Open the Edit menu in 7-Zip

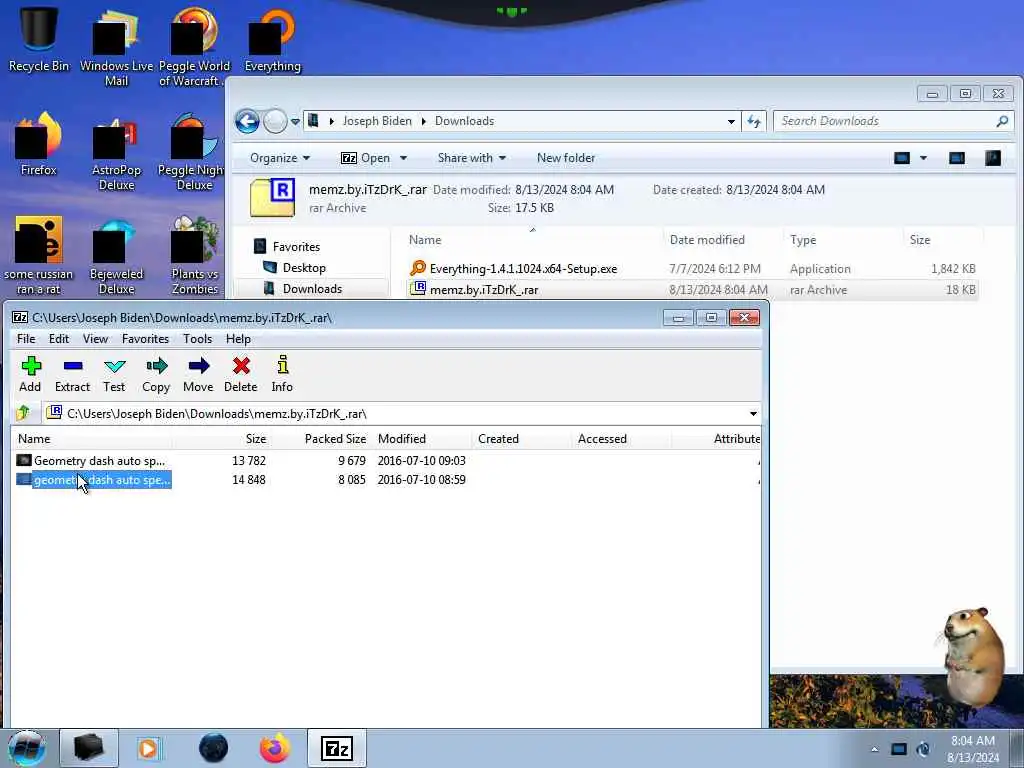point(59,339)
